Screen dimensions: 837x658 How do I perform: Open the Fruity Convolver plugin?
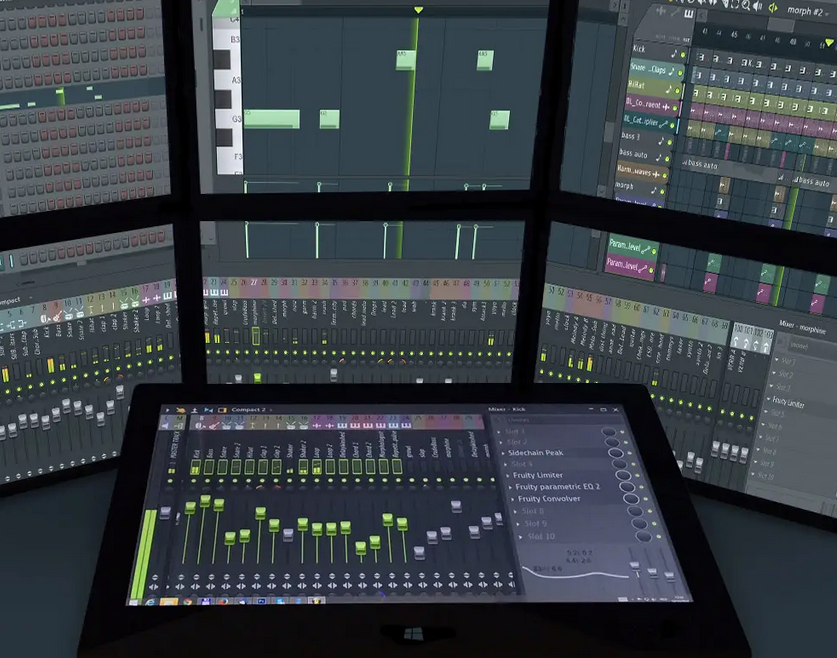pyautogui.click(x=549, y=499)
